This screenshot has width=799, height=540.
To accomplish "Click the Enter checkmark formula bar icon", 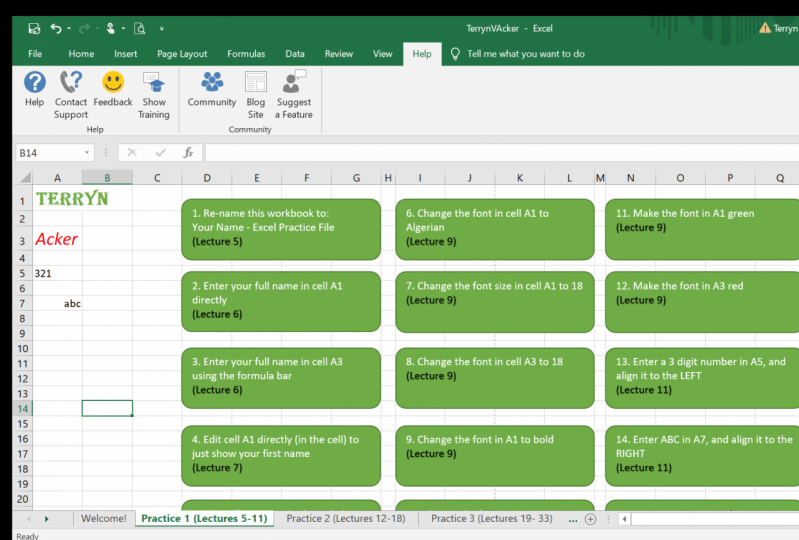I will [161, 152].
